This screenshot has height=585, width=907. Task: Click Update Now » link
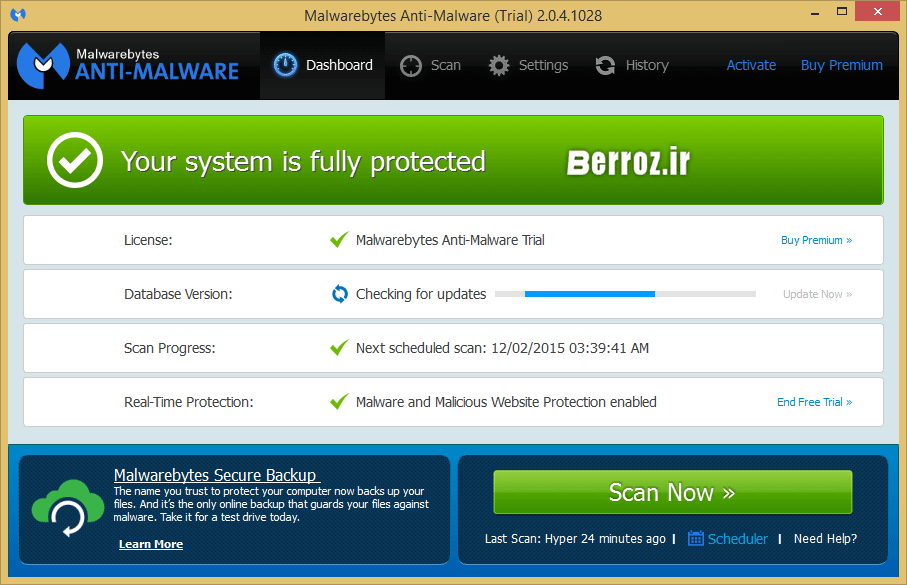pos(817,294)
